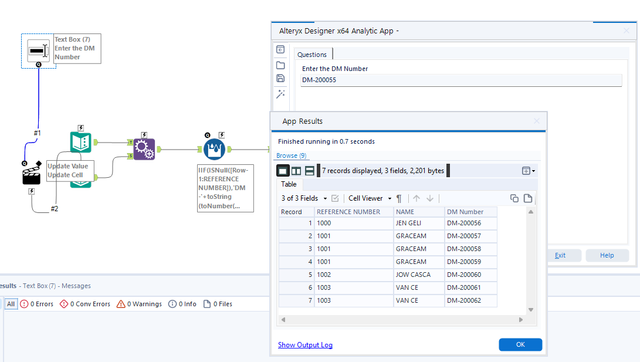Click the Update Value Update Cell annotation
Screen dimensions: 640x362
(x=70, y=171)
